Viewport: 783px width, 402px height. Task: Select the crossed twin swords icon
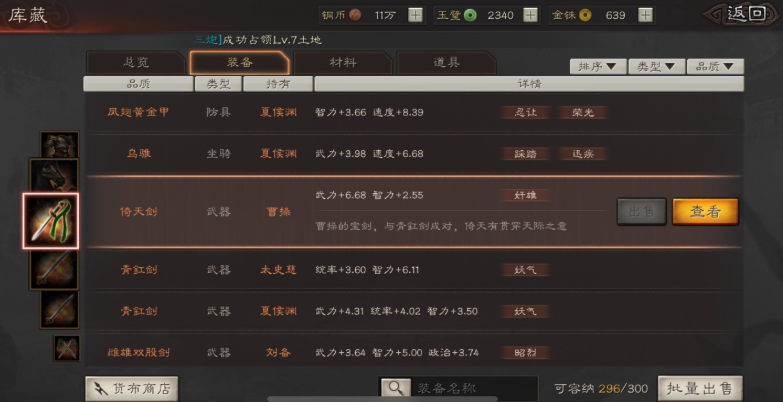66,348
